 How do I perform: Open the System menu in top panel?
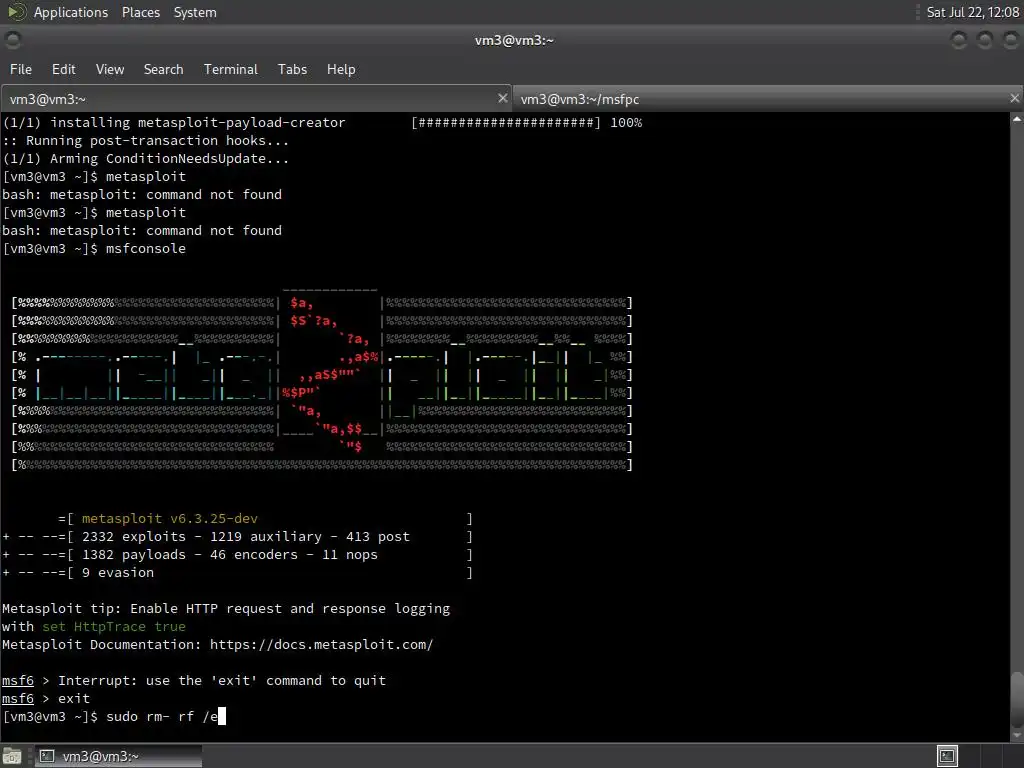tap(195, 12)
